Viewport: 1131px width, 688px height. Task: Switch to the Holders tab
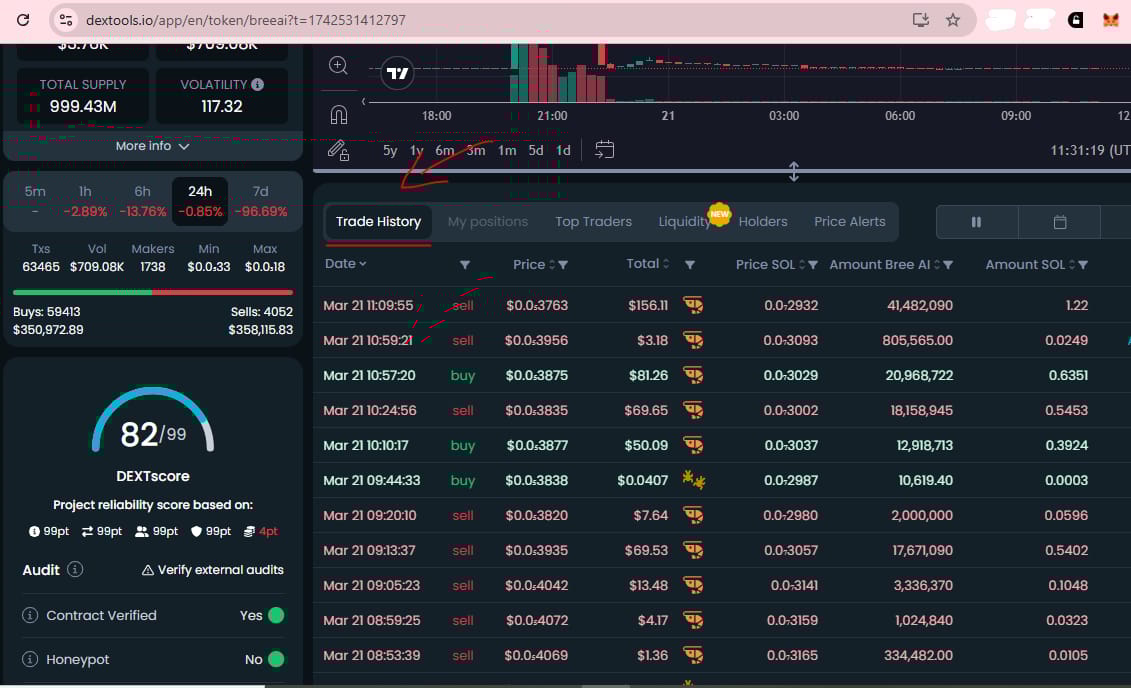[x=762, y=221]
